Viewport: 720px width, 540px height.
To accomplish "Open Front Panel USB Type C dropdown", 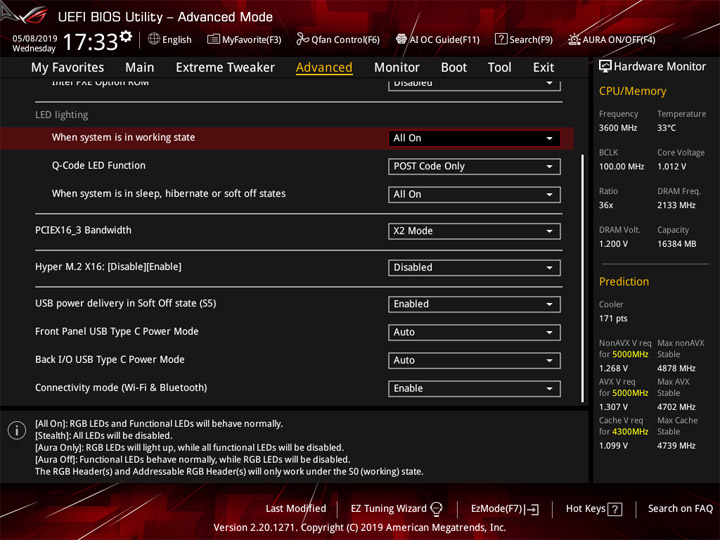I will [474, 332].
